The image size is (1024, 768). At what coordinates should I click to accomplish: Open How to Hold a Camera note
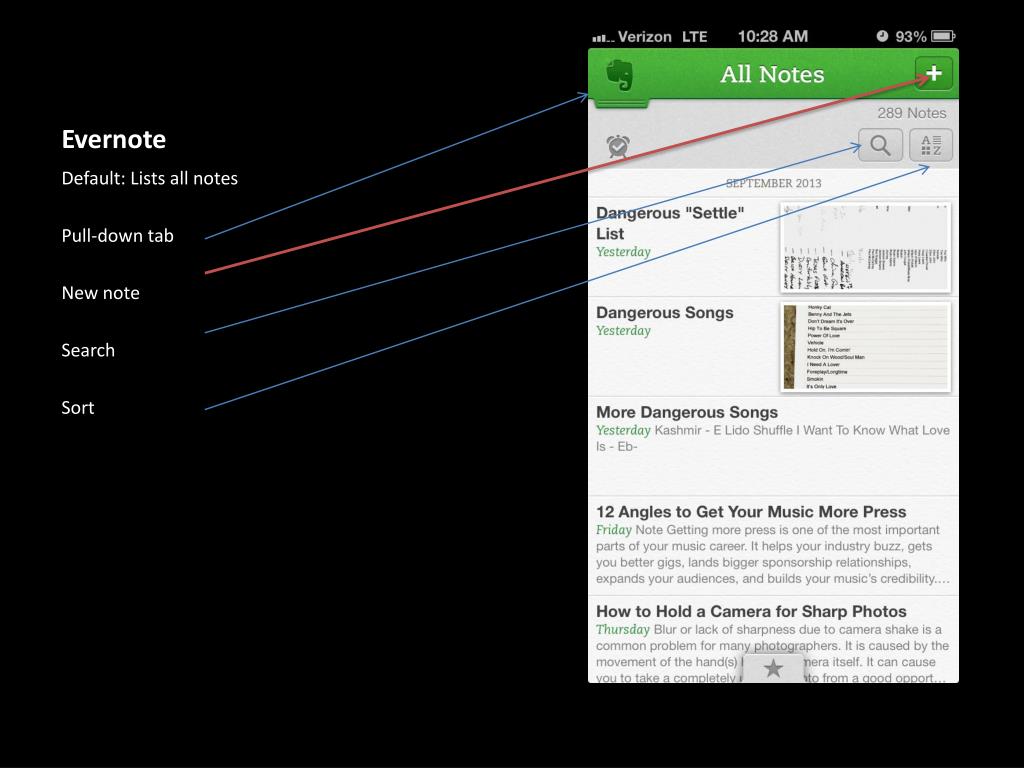pos(773,640)
